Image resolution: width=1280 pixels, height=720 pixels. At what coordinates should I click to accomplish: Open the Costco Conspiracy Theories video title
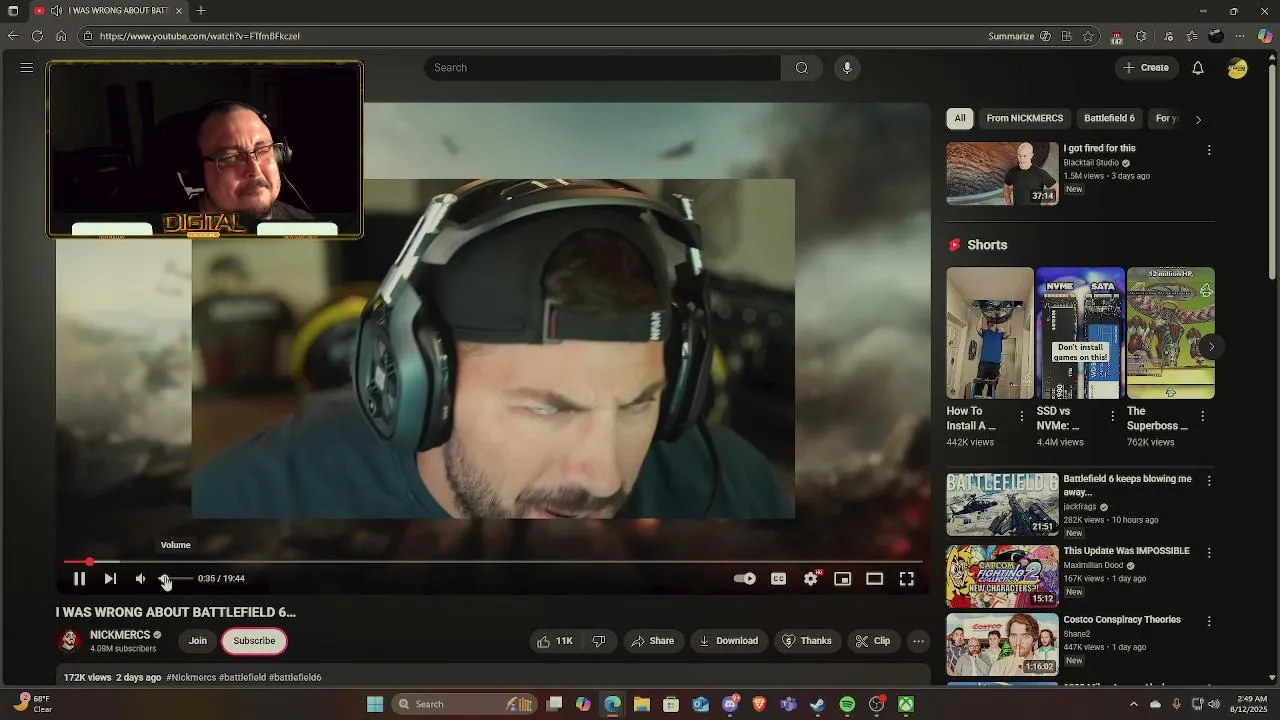pos(1122,620)
